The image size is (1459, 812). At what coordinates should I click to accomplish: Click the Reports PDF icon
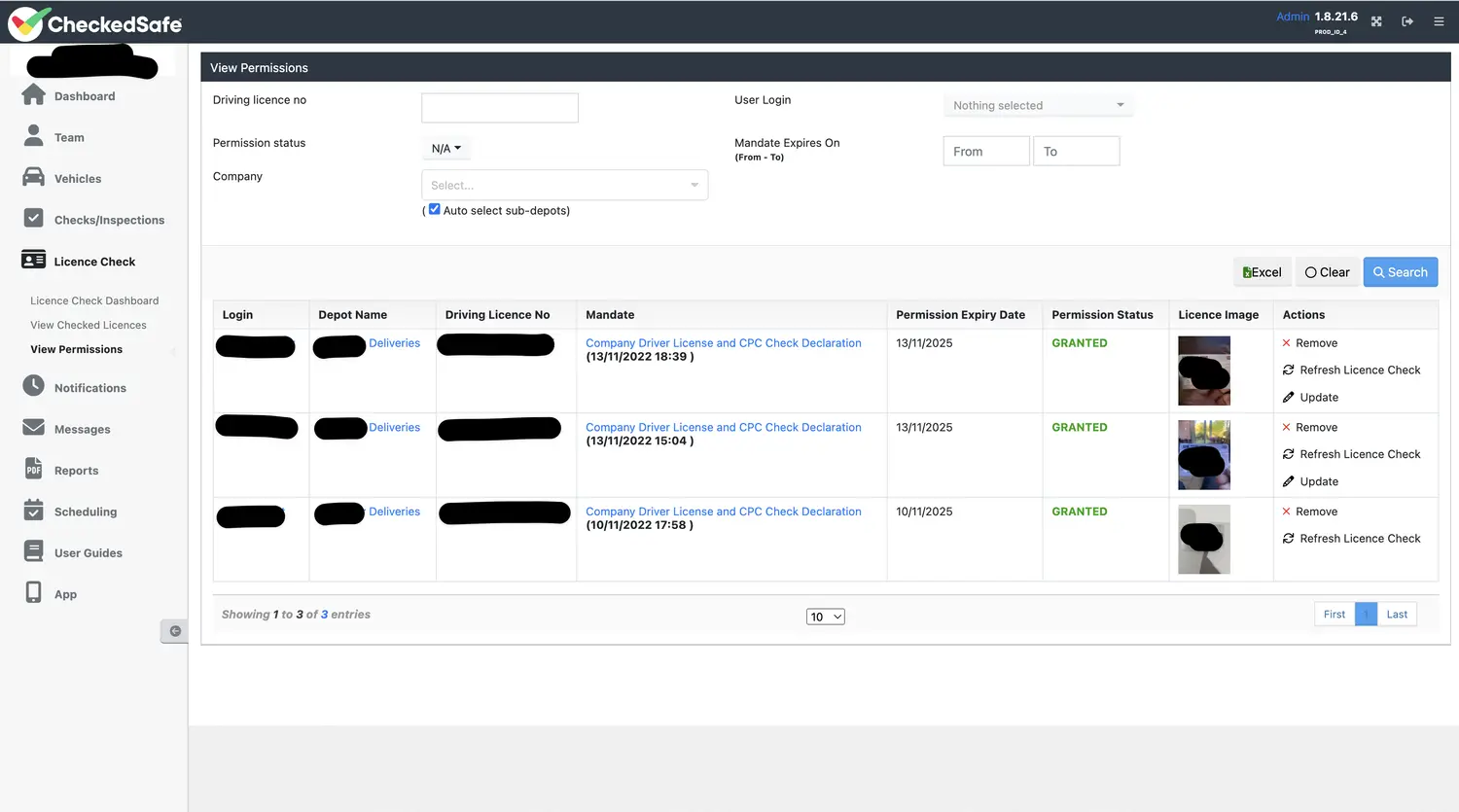tap(34, 469)
